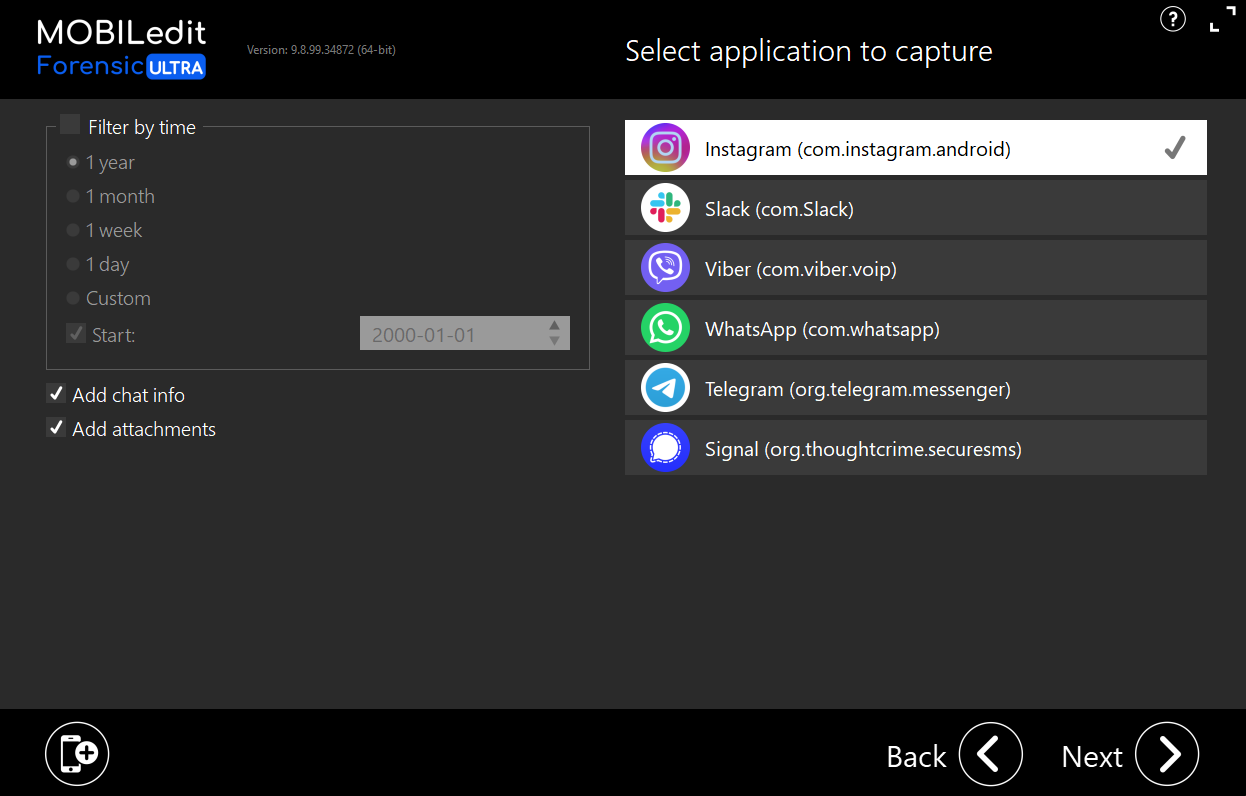Viewport: 1246px width, 796px height.
Task: Toggle fullscreen with the corner brackets icon
Action: pos(1222,18)
